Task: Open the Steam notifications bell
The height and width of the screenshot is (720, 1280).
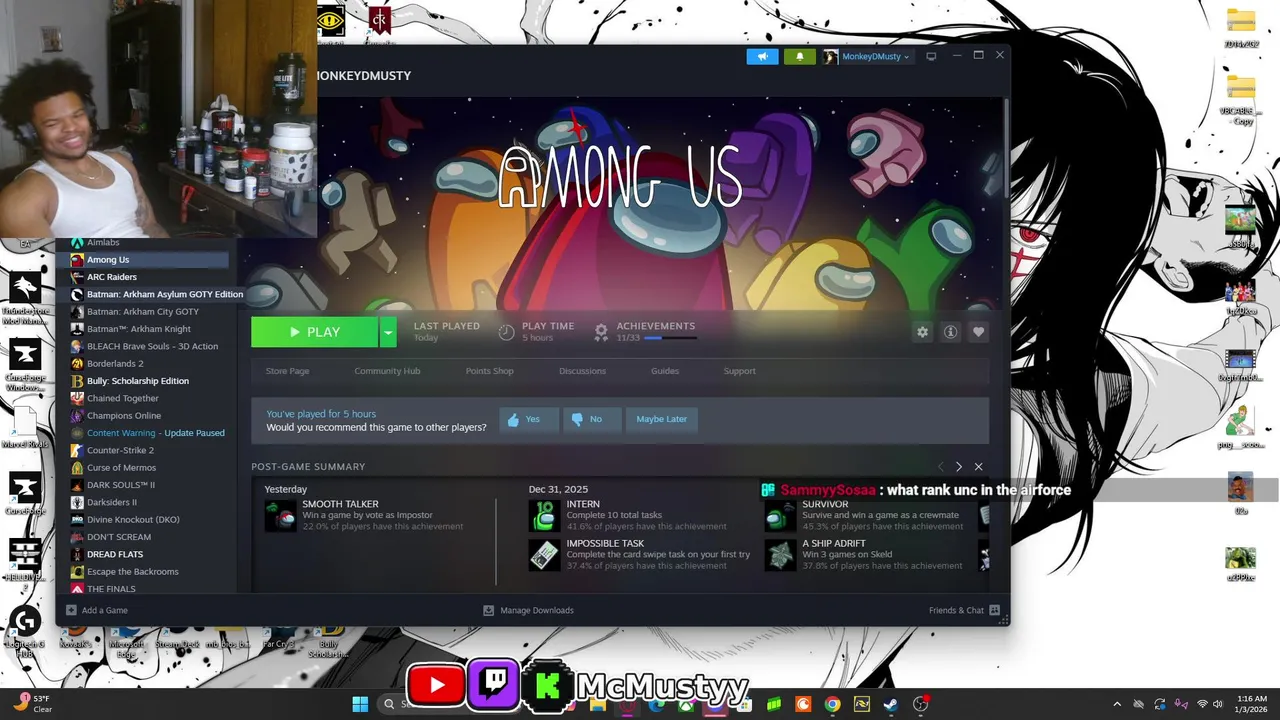Action: coord(799,57)
